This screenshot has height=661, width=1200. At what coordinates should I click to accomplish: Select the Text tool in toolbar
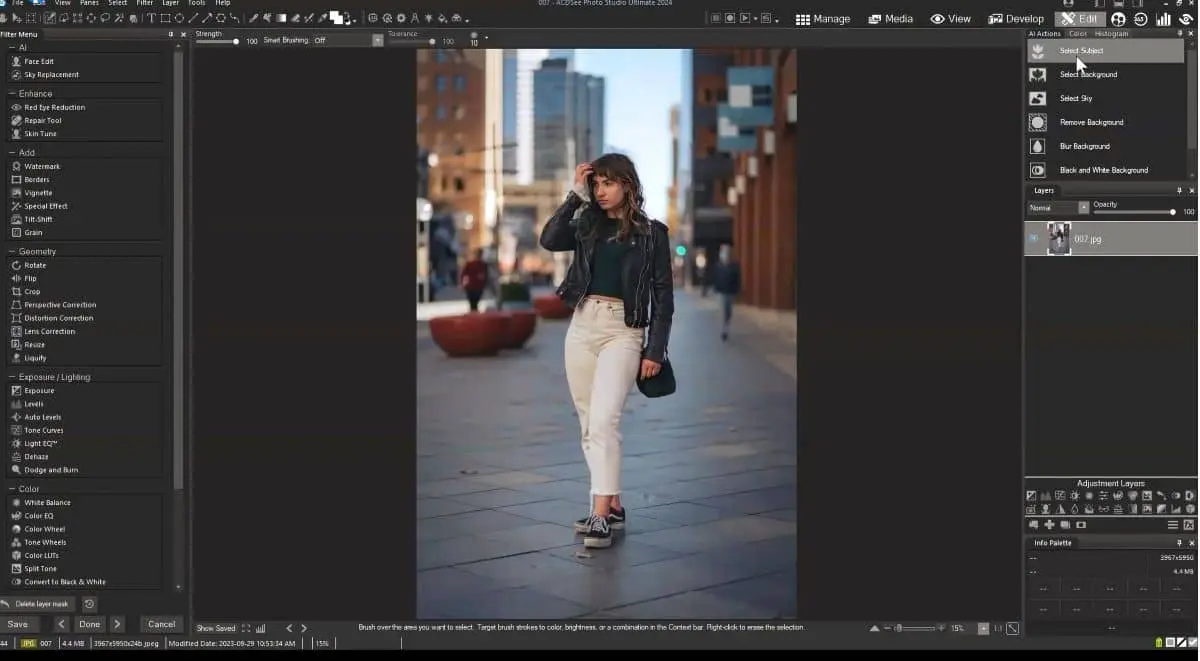[151, 18]
